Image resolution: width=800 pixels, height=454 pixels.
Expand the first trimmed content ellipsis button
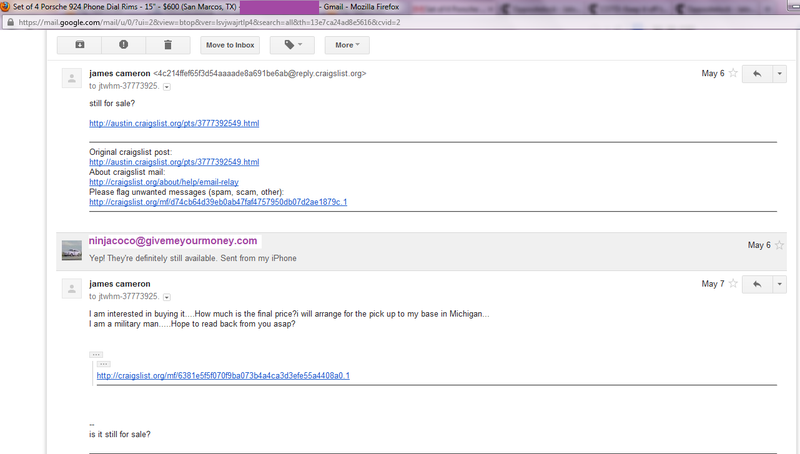point(96,355)
